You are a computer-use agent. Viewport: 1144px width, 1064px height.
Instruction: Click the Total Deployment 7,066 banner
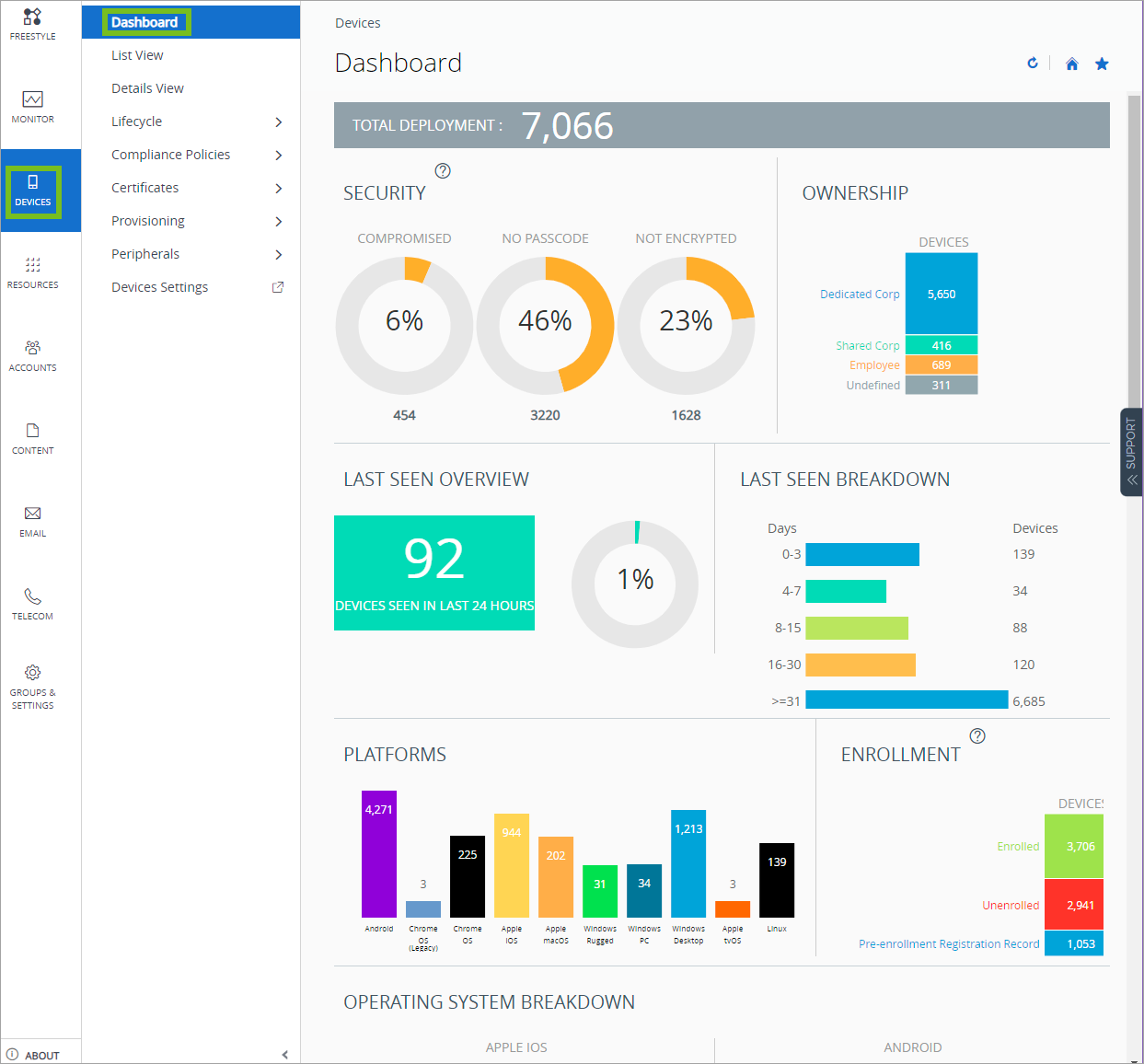[722, 125]
